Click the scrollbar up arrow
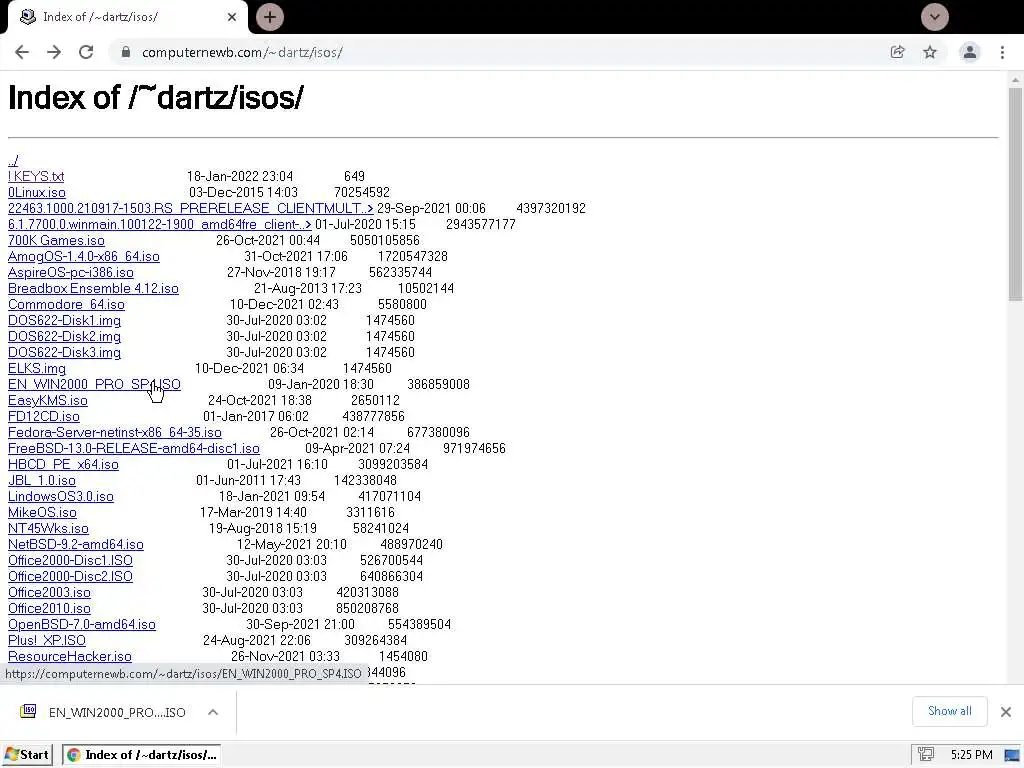Image resolution: width=1024 pixels, height=768 pixels. click(x=1015, y=80)
